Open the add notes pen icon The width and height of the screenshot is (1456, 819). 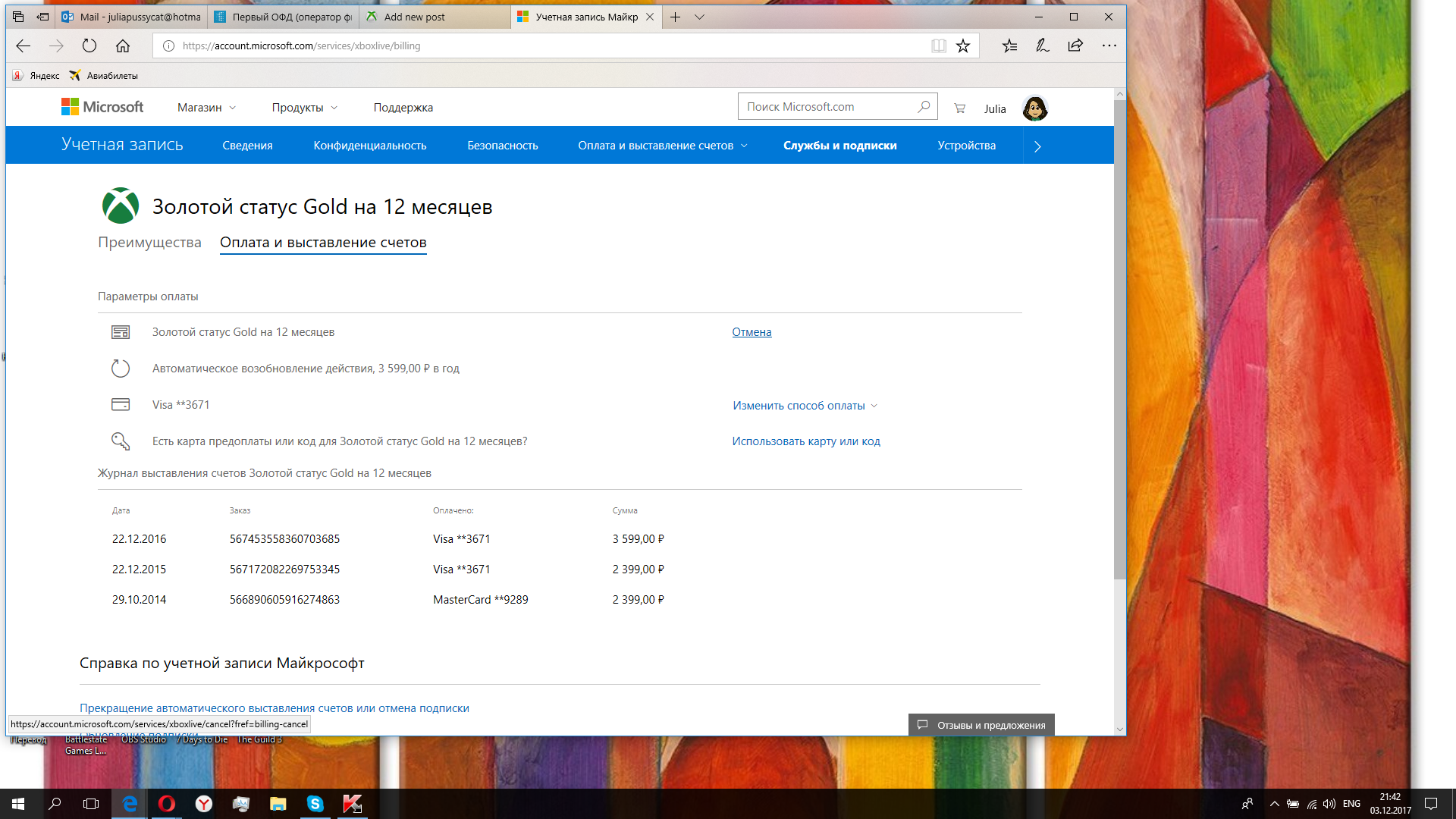click(x=1043, y=45)
